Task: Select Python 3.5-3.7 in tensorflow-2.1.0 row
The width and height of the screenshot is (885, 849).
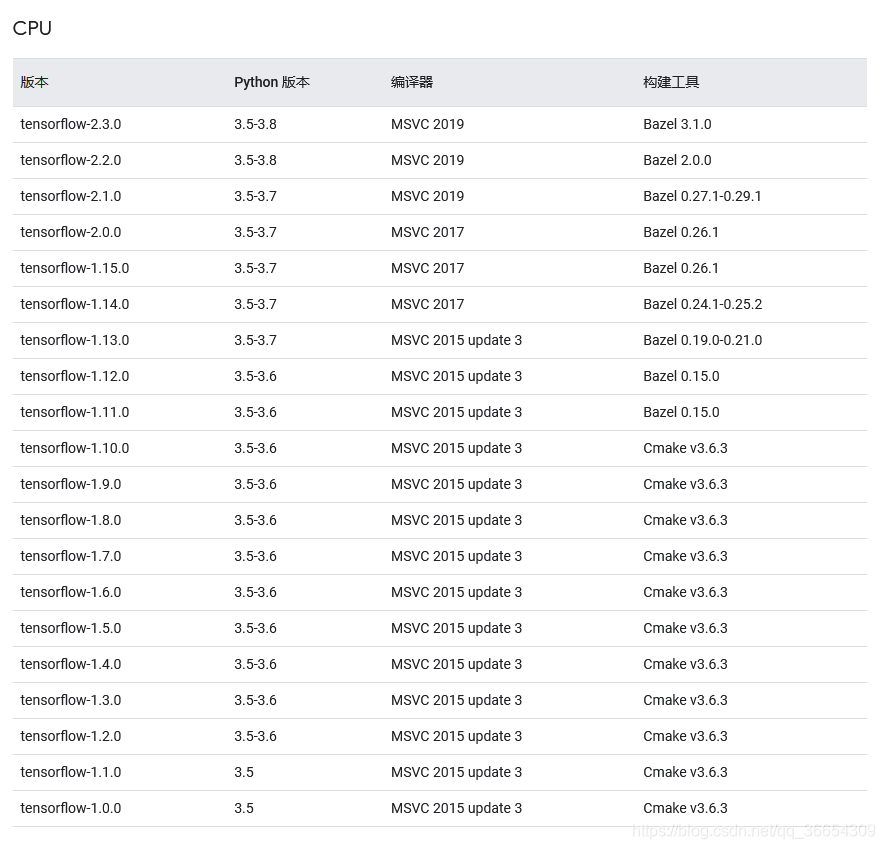Action: pos(255,196)
